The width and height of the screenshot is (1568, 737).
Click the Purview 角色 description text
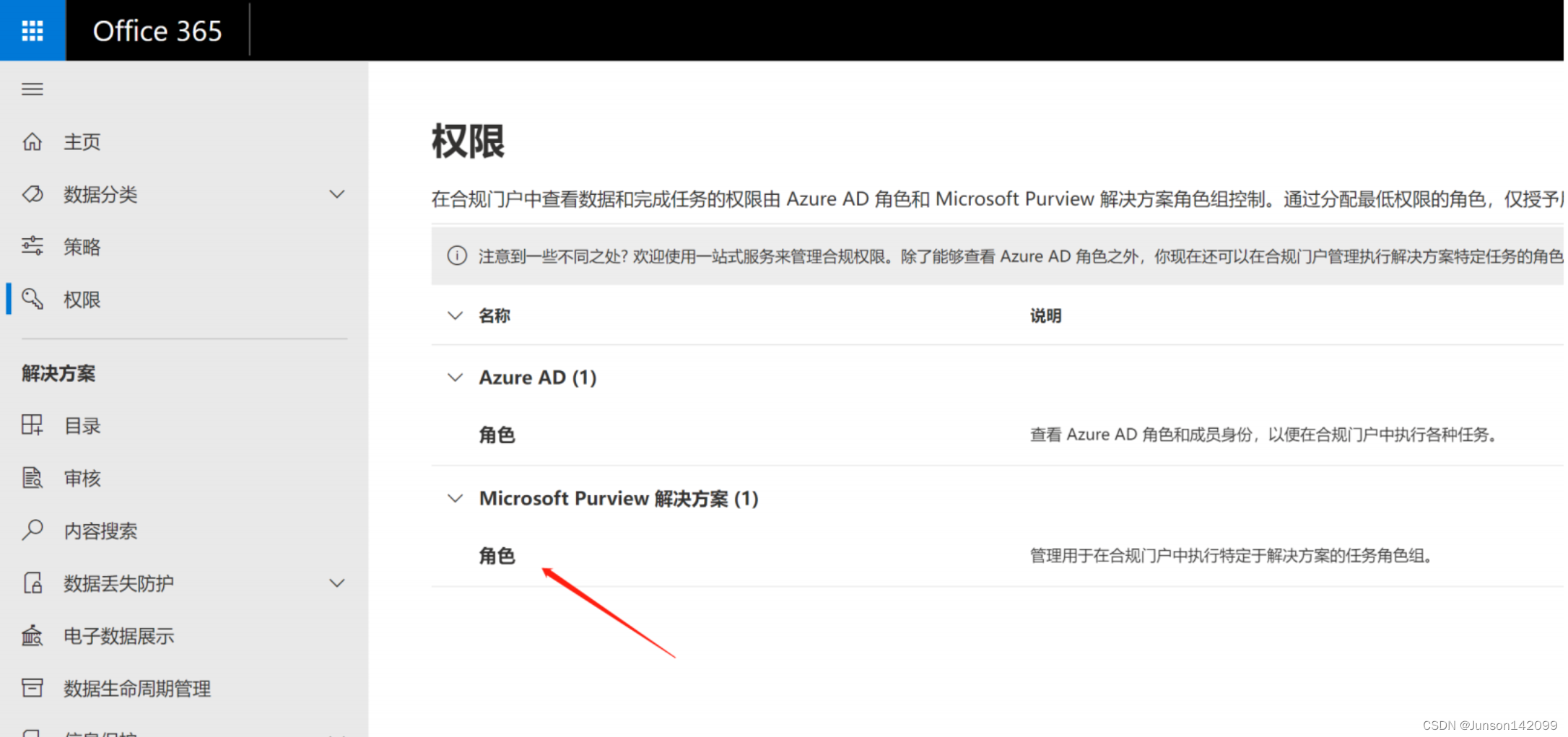coord(1232,556)
